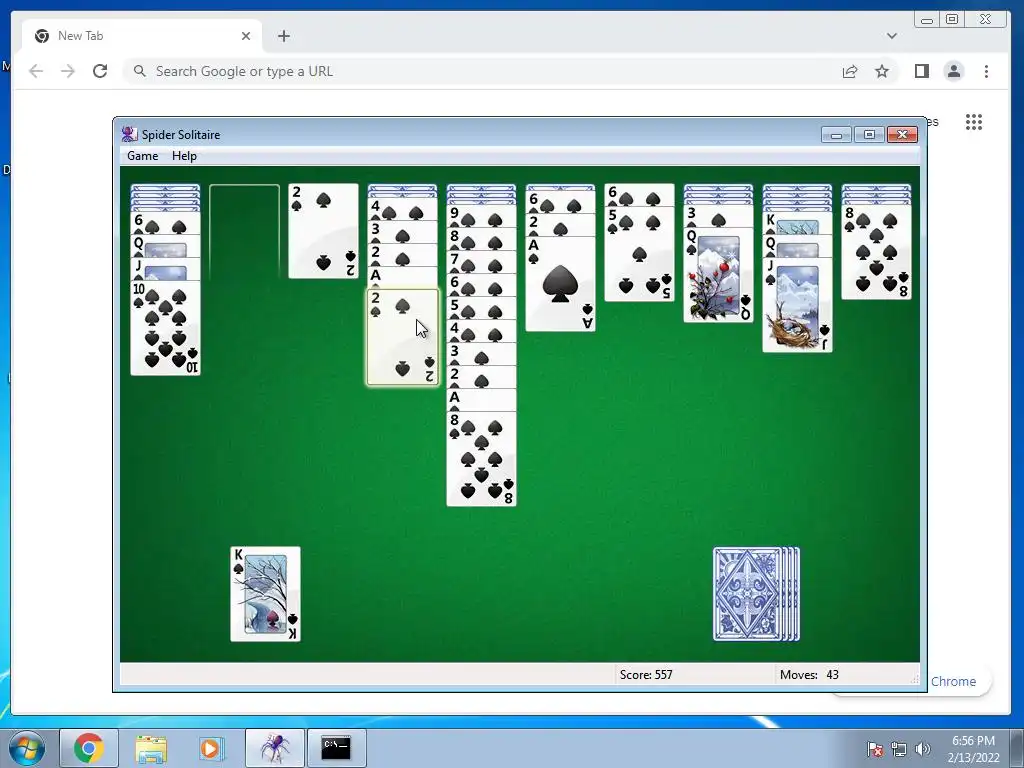Click Chrome in the taskbar
Viewport: 1024px width, 768px height.
(89, 748)
